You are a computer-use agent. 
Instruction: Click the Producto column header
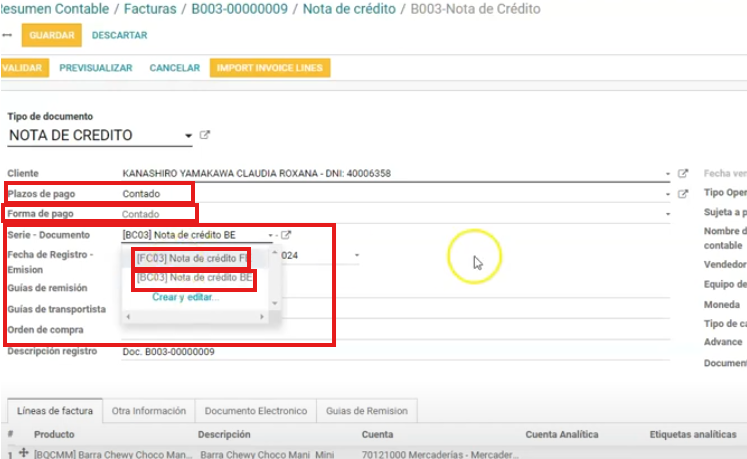(54, 435)
